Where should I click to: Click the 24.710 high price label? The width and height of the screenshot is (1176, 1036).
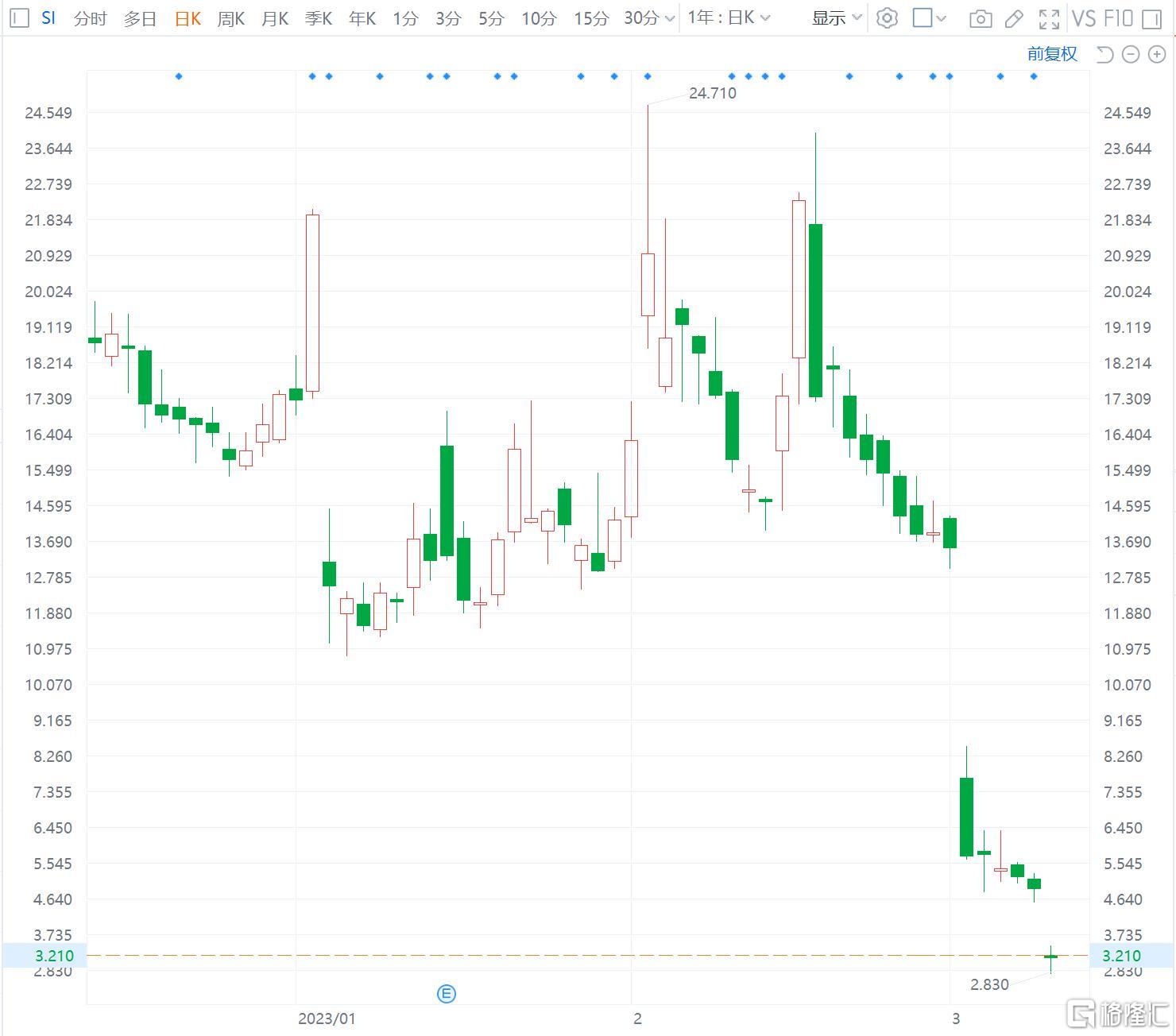713,93
